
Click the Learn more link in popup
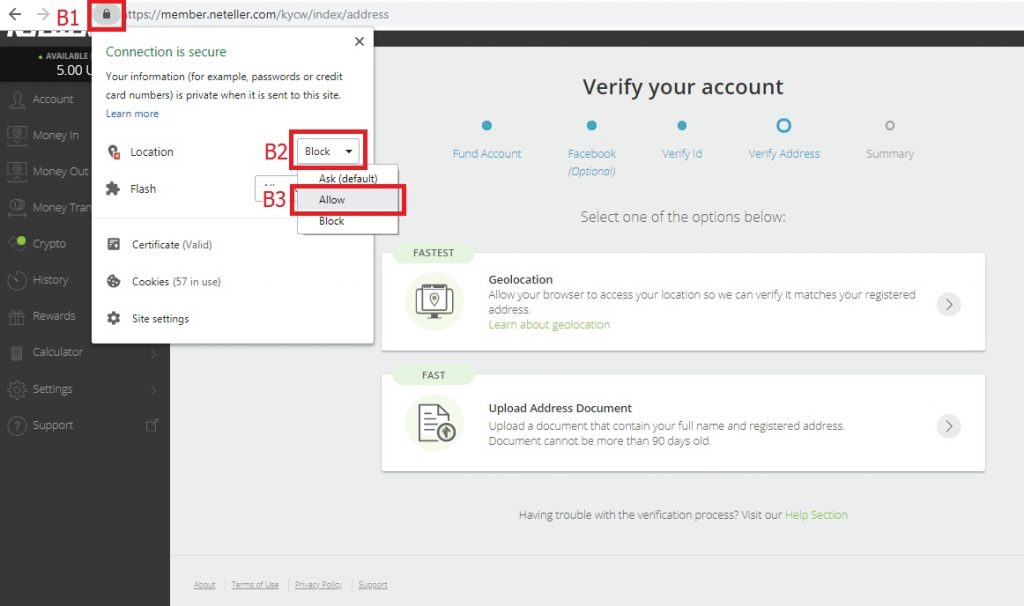(x=132, y=114)
